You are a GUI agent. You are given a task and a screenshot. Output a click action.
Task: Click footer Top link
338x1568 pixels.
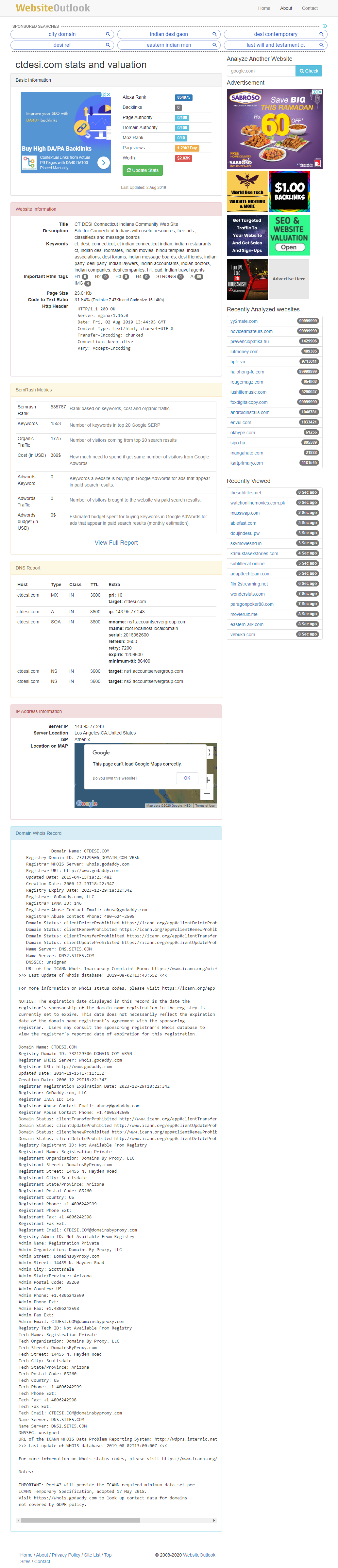point(108,1555)
